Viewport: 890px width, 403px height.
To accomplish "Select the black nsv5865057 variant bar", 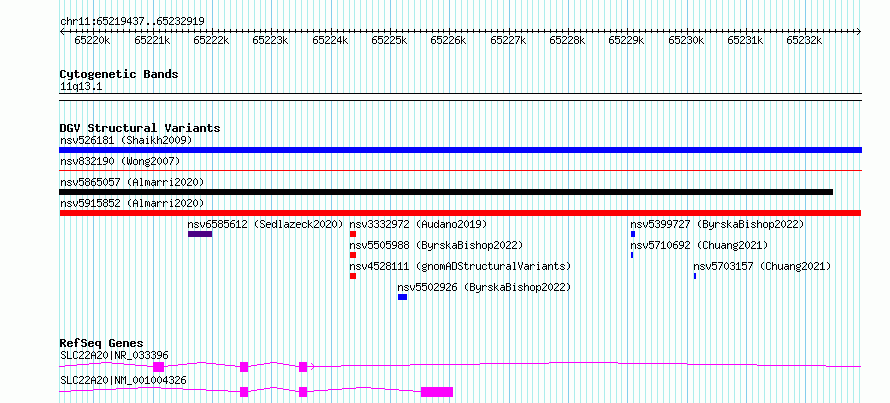I will click(446, 192).
